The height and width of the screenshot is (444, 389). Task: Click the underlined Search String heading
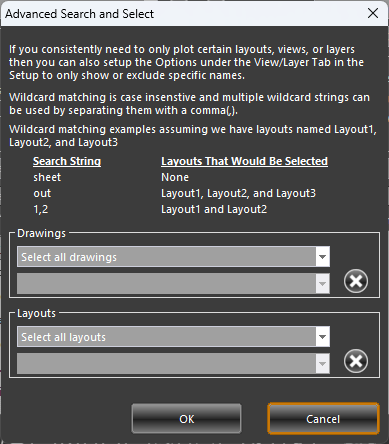67,161
